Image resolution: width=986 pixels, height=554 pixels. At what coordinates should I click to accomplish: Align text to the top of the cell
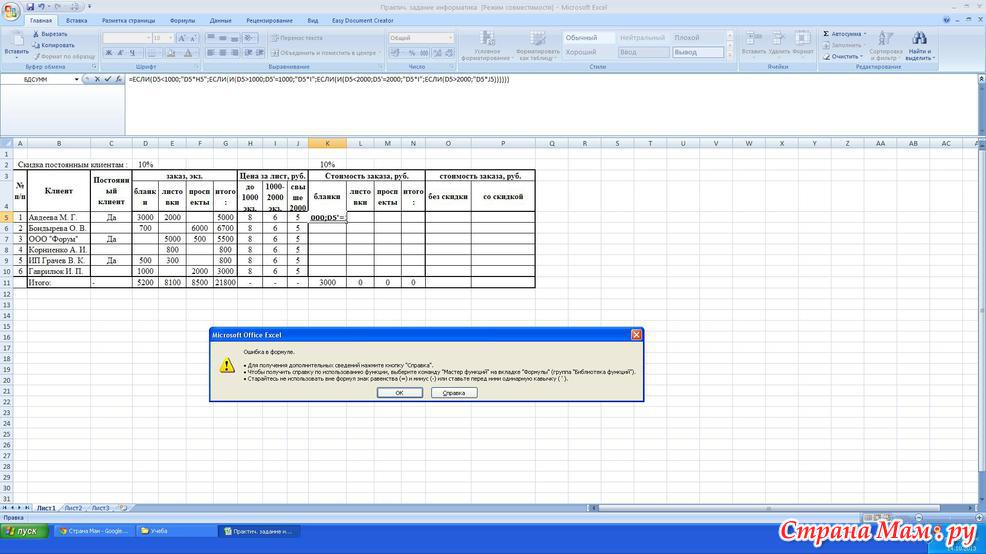coord(211,38)
